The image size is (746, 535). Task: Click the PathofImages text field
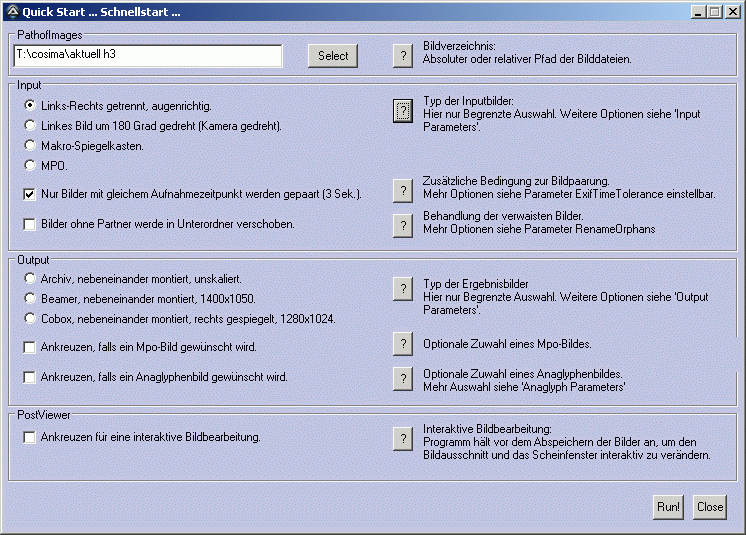click(148, 56)
